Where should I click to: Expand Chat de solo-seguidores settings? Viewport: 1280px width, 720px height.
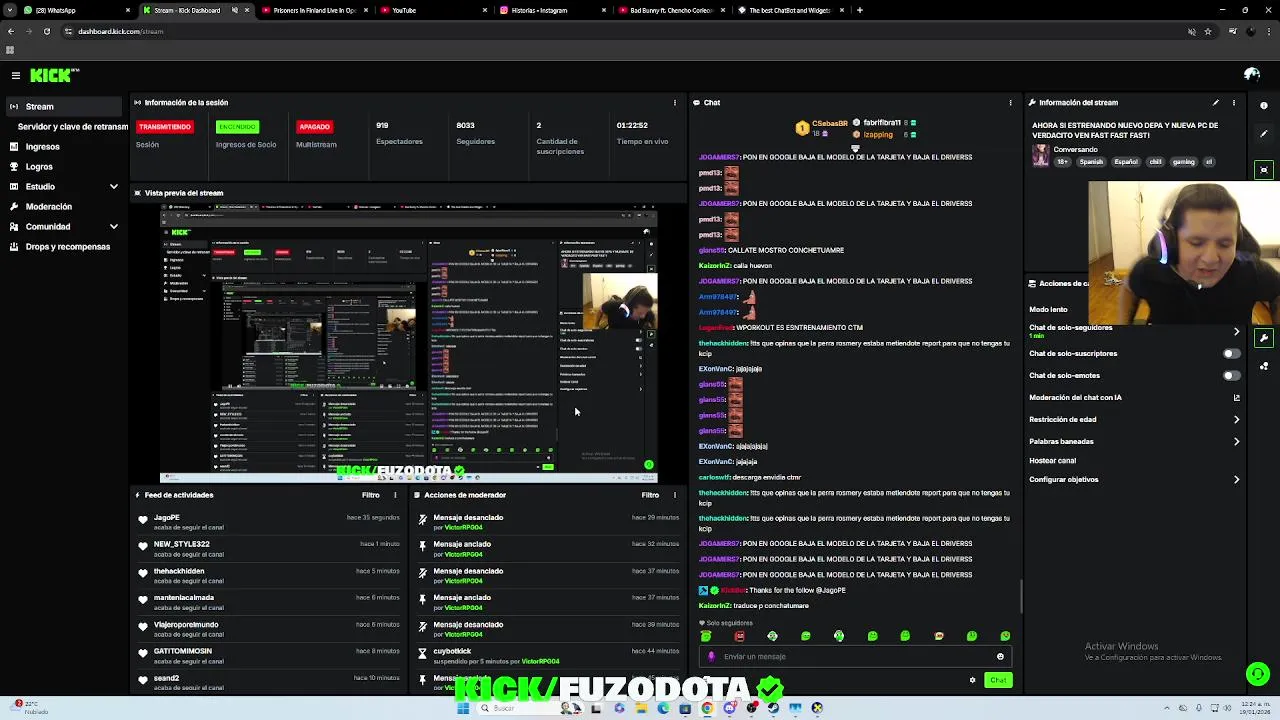tap(1236, 331)
